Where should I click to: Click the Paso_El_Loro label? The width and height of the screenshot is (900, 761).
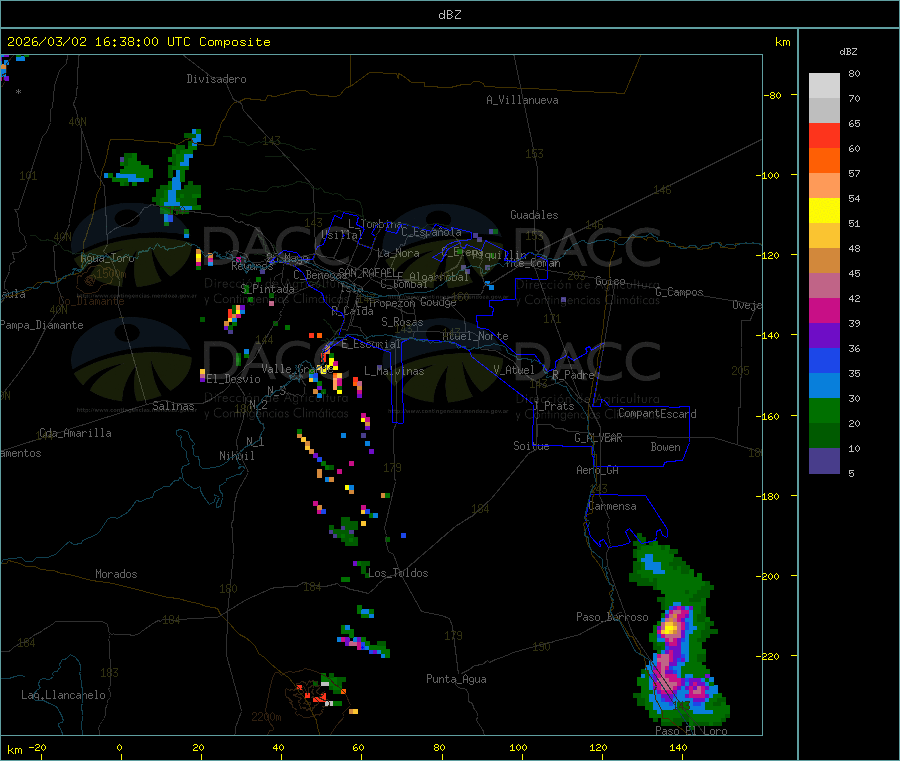692,731
